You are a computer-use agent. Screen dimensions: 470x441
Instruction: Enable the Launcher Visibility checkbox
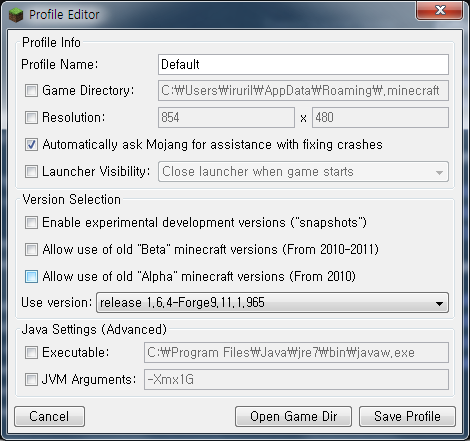coord(31,172)
